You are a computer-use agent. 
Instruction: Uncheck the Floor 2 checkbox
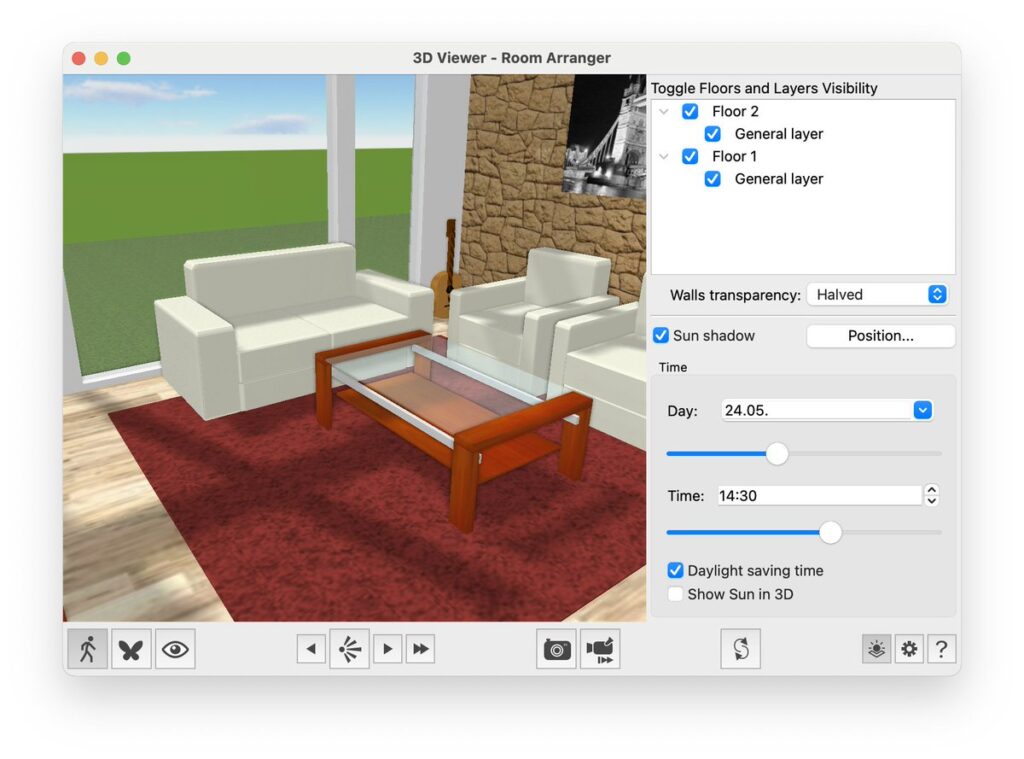click(x=690, y=111)
